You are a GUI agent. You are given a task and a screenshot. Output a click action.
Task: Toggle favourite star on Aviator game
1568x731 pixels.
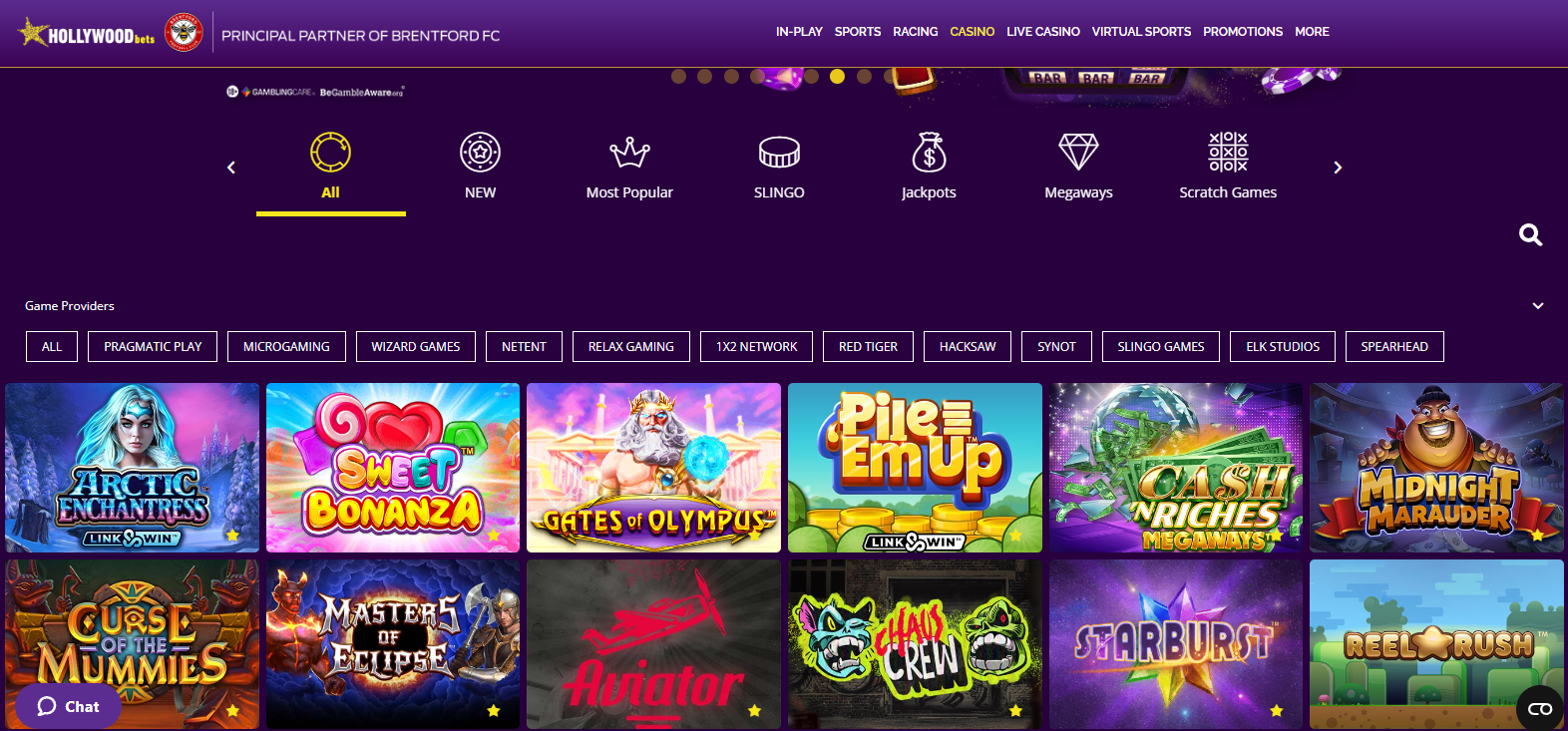coord(754,711)
